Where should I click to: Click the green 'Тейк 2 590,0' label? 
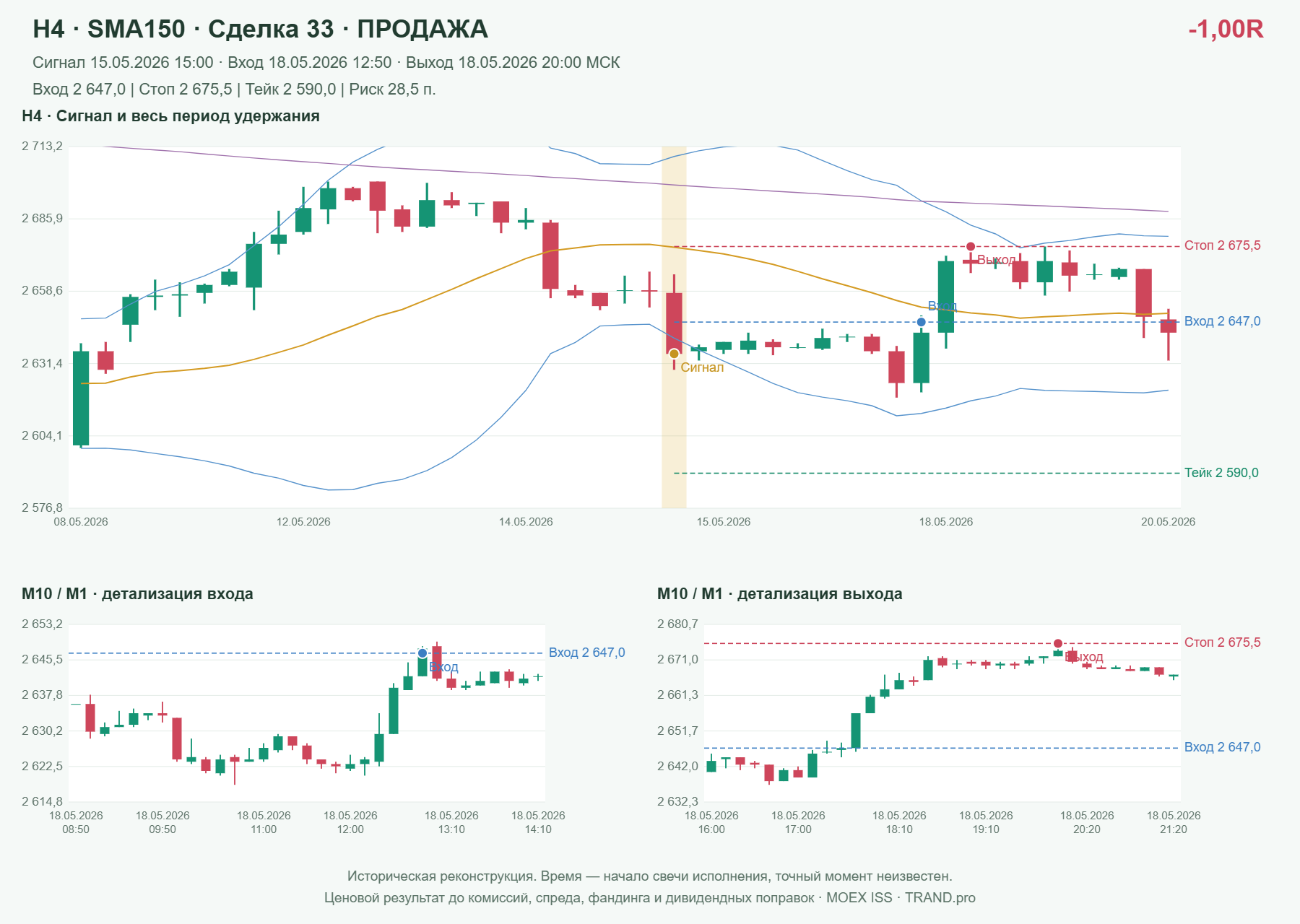click(1221, 473)
